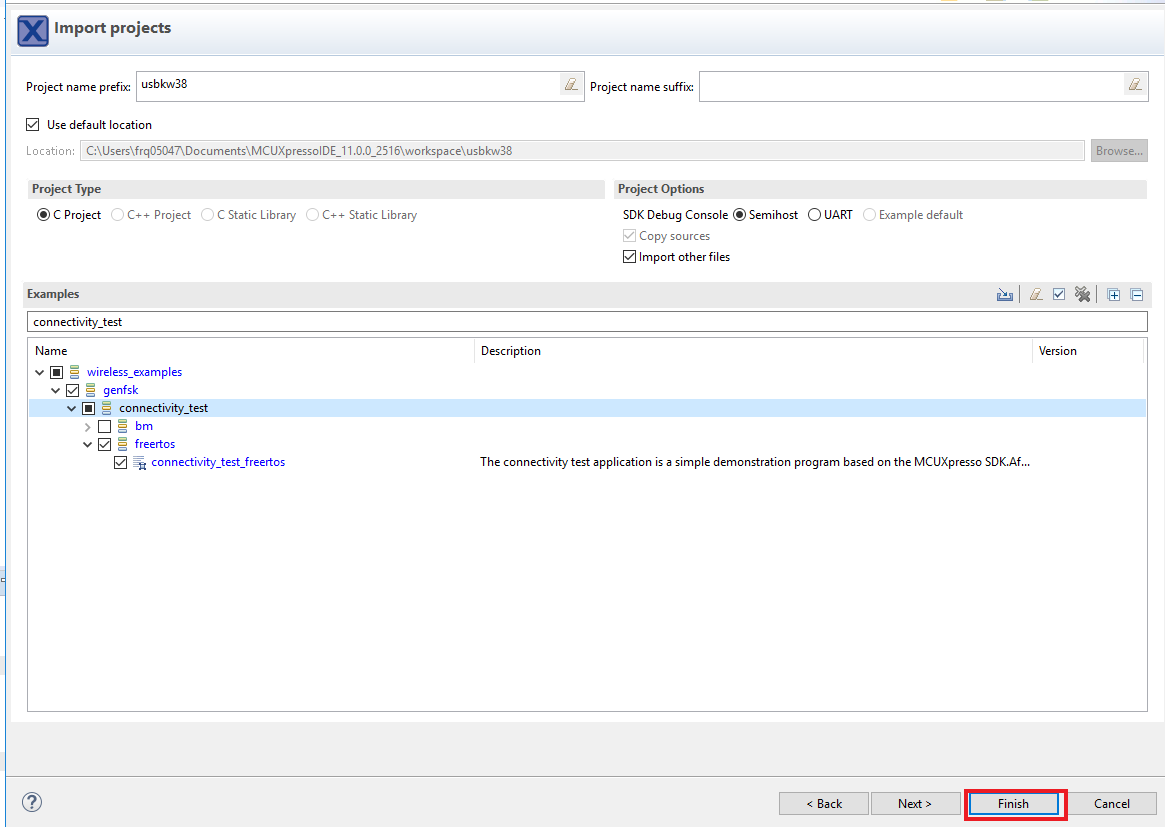Click the collapse all minus icon
Viewport: 1165px width, 827px height.
(1137, 294)
